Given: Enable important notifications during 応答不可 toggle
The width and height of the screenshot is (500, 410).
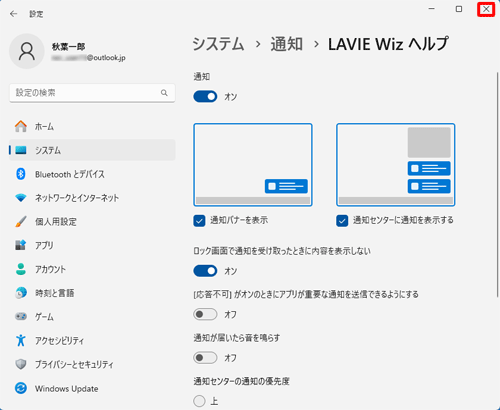Looking at the screenshot, I should pos(205,314).
